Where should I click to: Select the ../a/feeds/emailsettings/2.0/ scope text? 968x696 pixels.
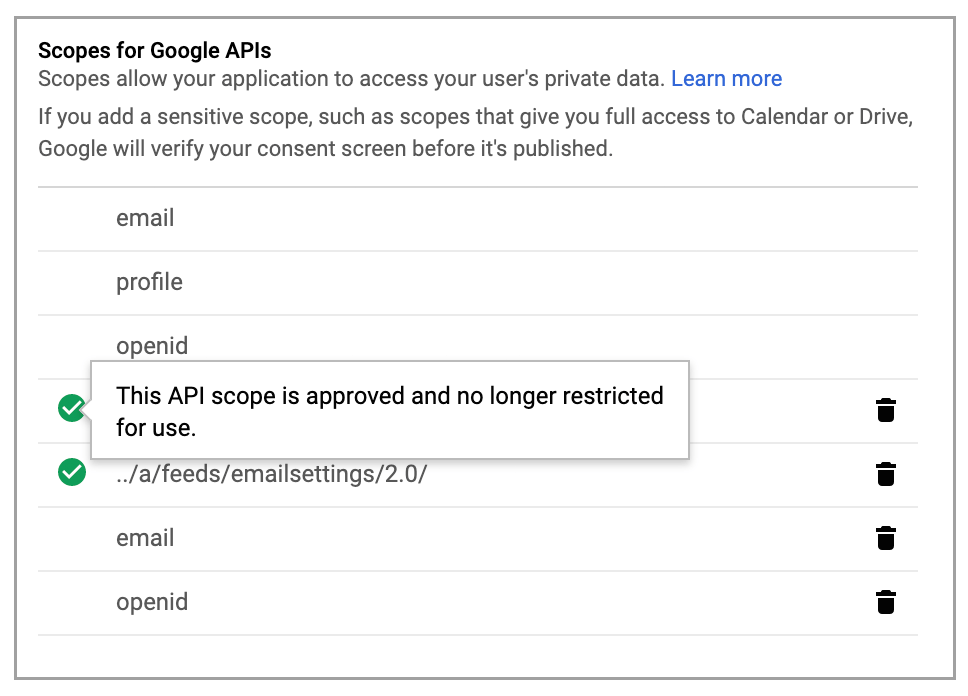tap(271, 474)
